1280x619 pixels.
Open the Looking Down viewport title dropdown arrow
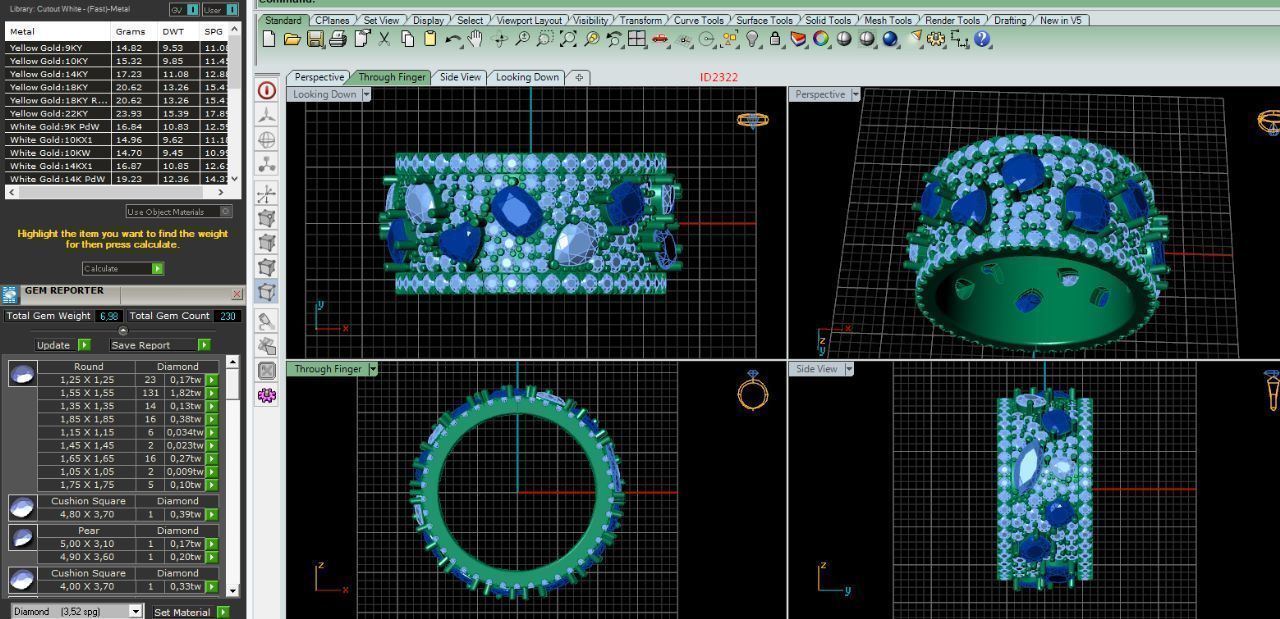tap(366, 94)
